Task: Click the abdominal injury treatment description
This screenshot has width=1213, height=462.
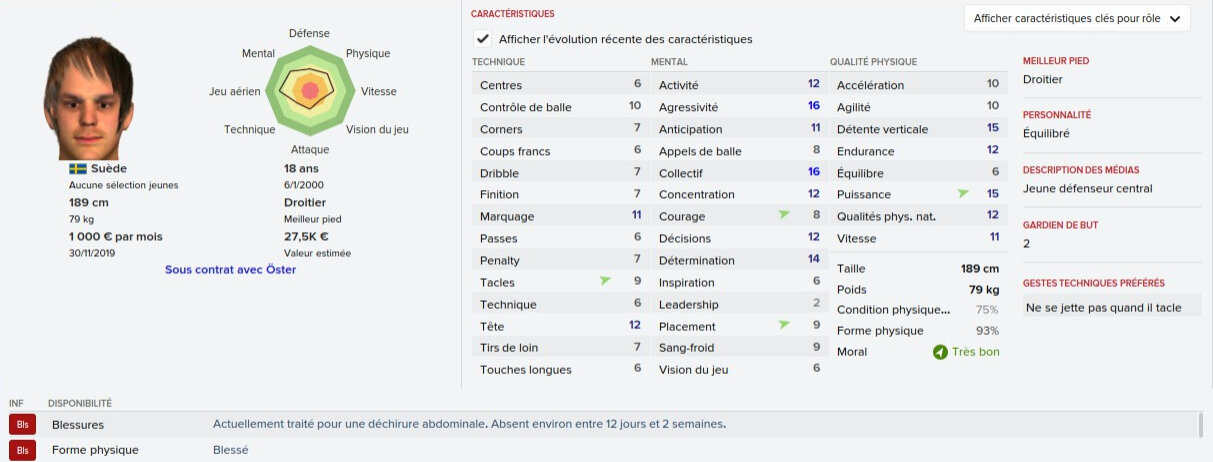Action: pyautogui.click(x=469, y=425)
